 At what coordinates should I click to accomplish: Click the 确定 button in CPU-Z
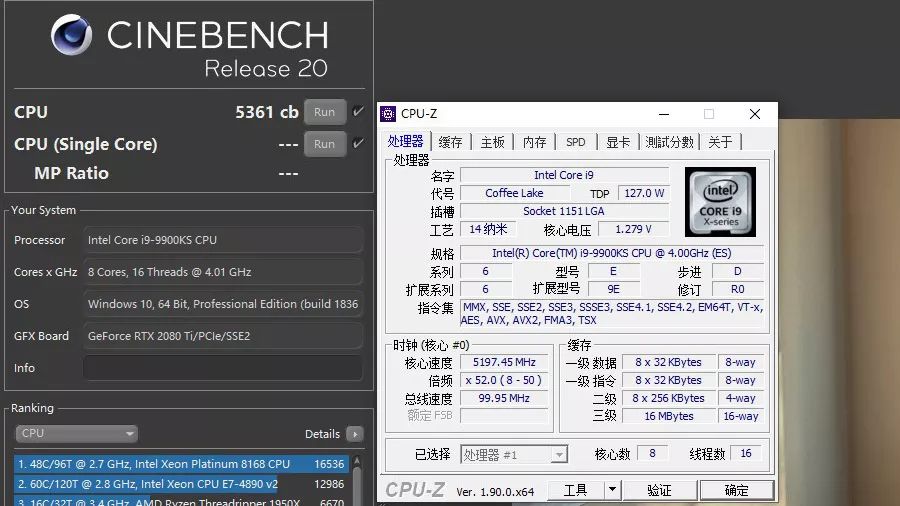[736, 490]
